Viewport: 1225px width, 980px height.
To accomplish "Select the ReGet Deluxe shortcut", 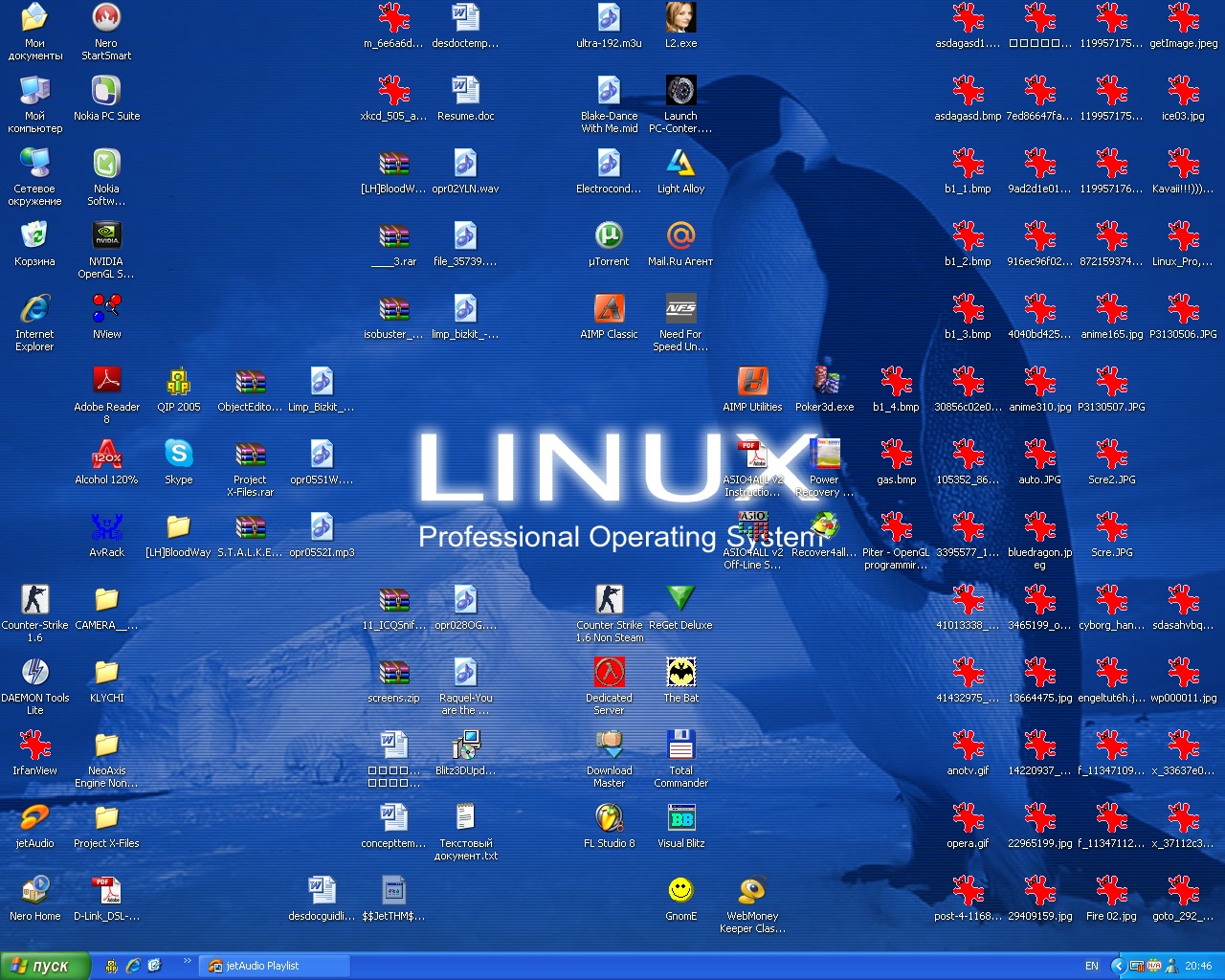I will point(680,600).
